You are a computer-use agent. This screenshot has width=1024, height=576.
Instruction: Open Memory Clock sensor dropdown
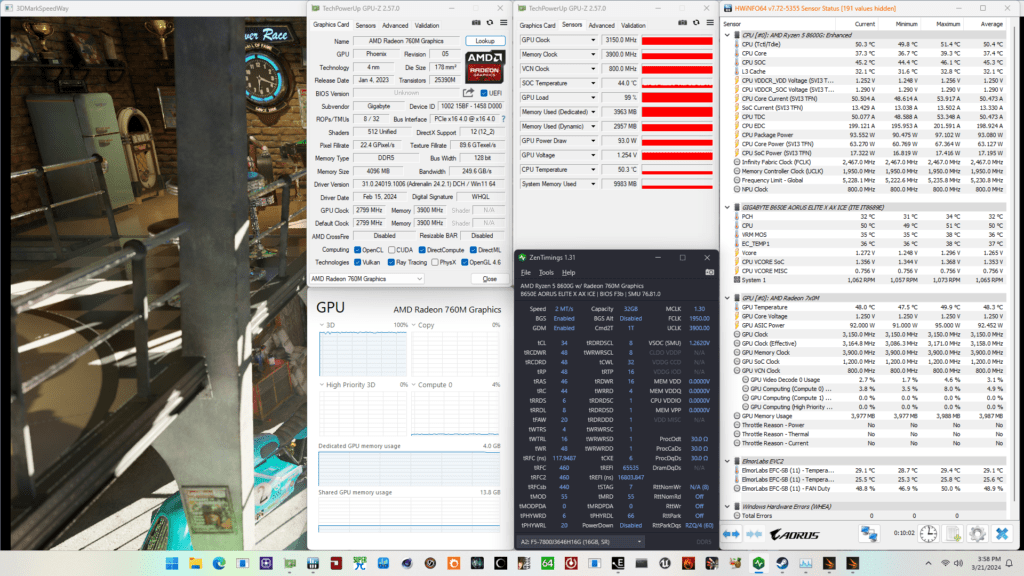click(593, 54)
